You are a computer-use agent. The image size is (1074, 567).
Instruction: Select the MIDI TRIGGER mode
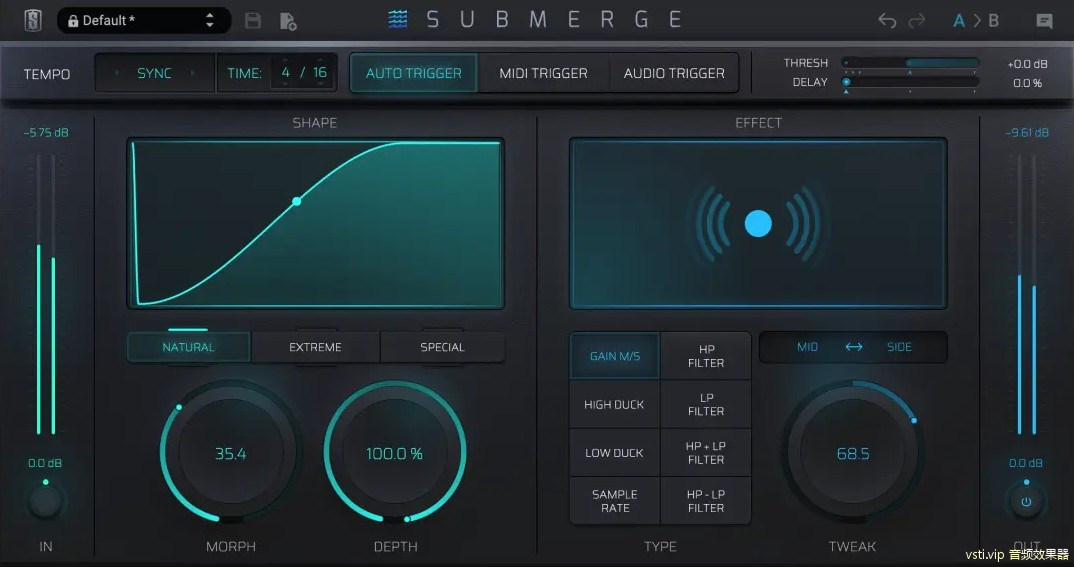point(543,73)
